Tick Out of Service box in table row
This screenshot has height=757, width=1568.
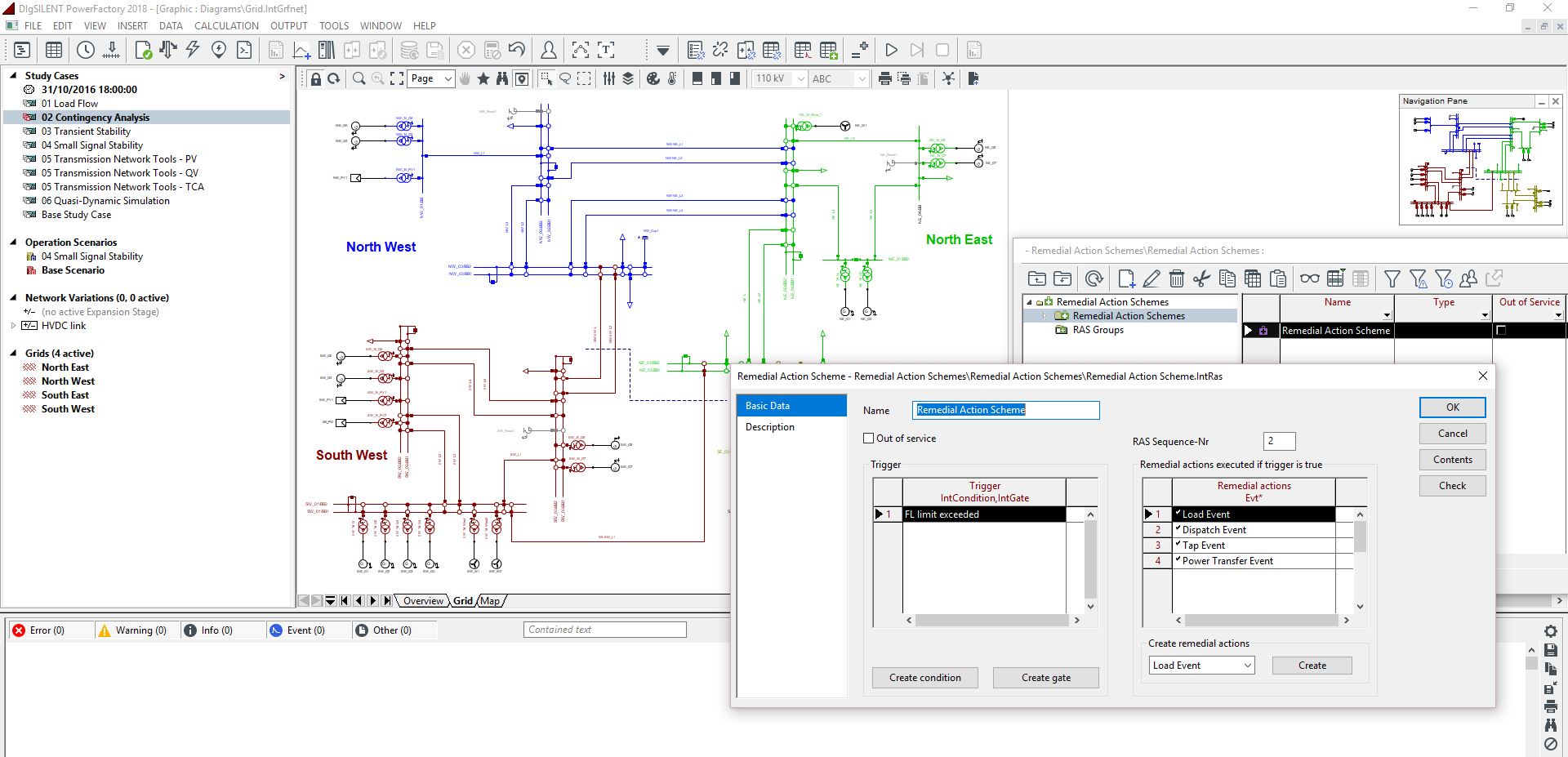coord(1500,331)
